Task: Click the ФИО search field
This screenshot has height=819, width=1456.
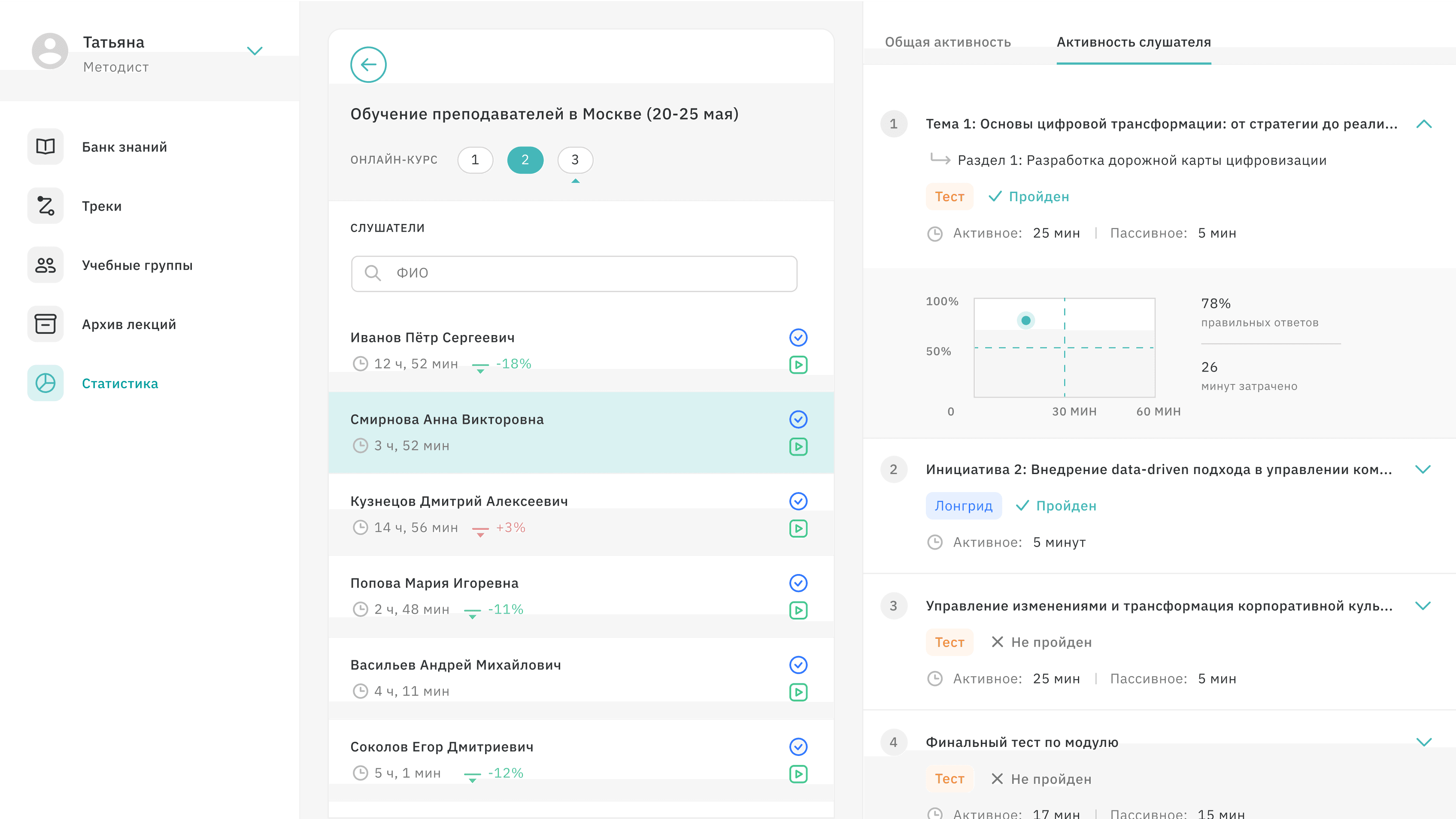Action: (x=574, y=273)
